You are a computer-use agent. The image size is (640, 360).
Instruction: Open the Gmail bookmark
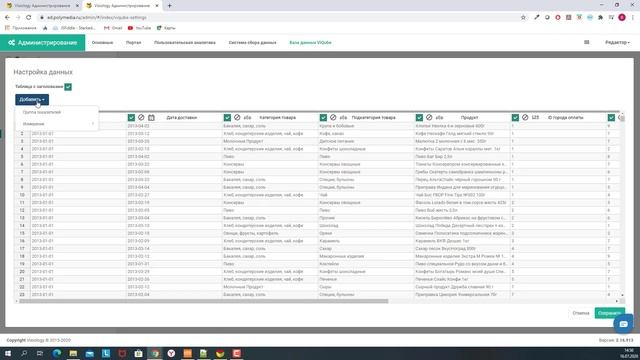point(113,28)
